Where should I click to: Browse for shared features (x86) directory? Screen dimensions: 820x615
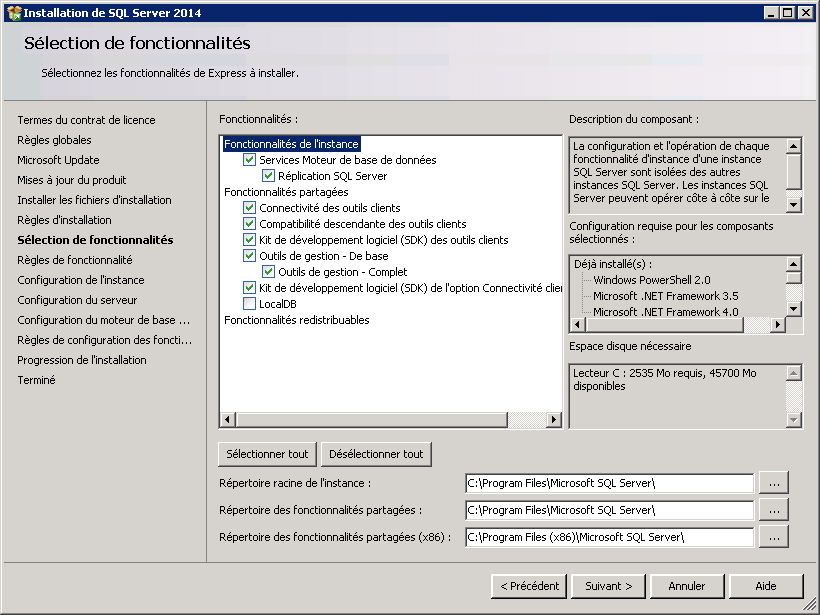point(773,537)
